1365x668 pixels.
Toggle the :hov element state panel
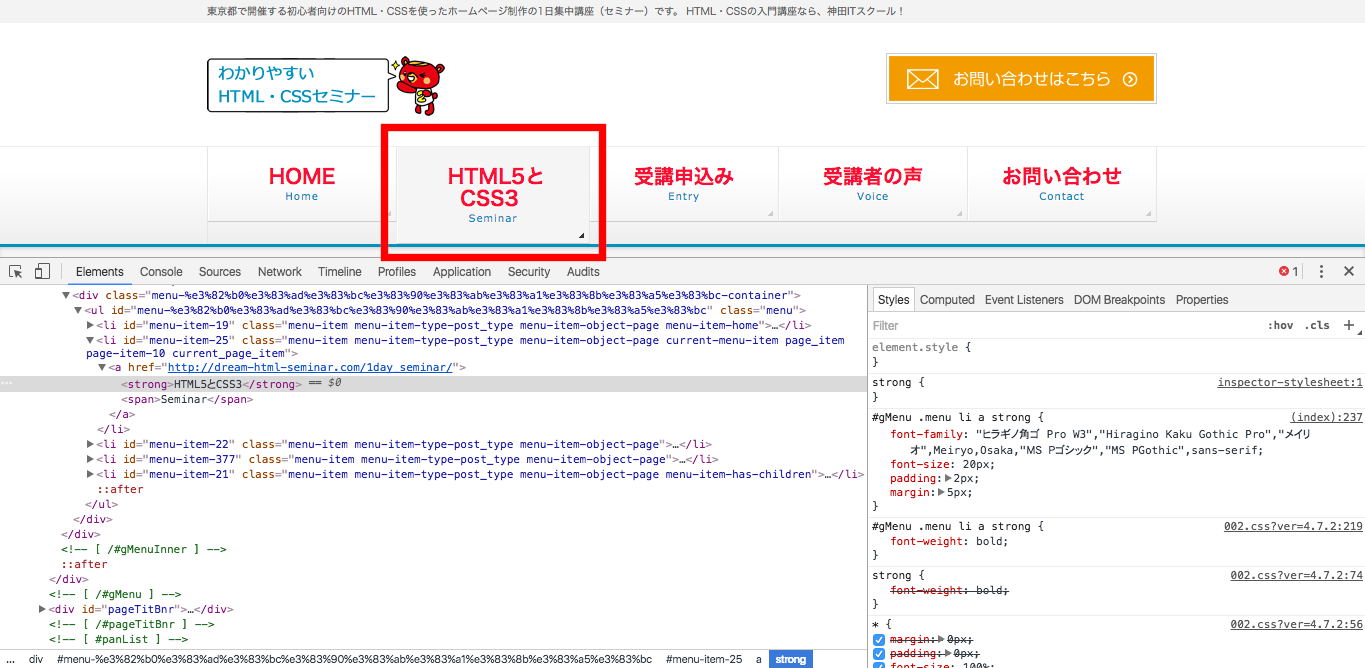(1280, 326)
